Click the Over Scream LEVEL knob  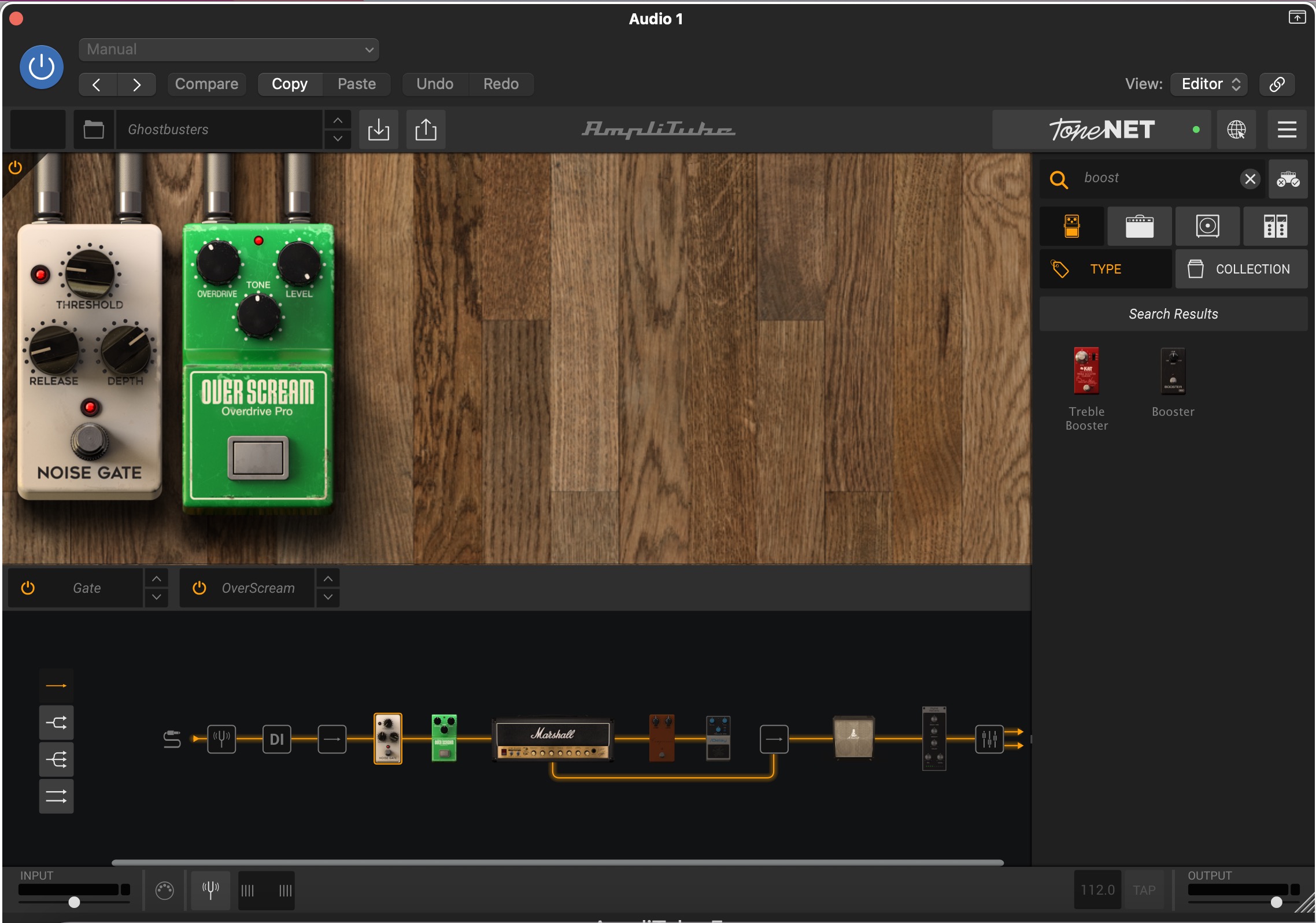(x=299, y=263)
